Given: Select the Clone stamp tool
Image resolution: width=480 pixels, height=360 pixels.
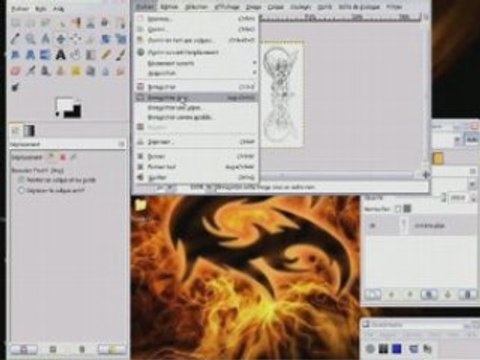Looking at the screenshot, I should coord(61,71).
